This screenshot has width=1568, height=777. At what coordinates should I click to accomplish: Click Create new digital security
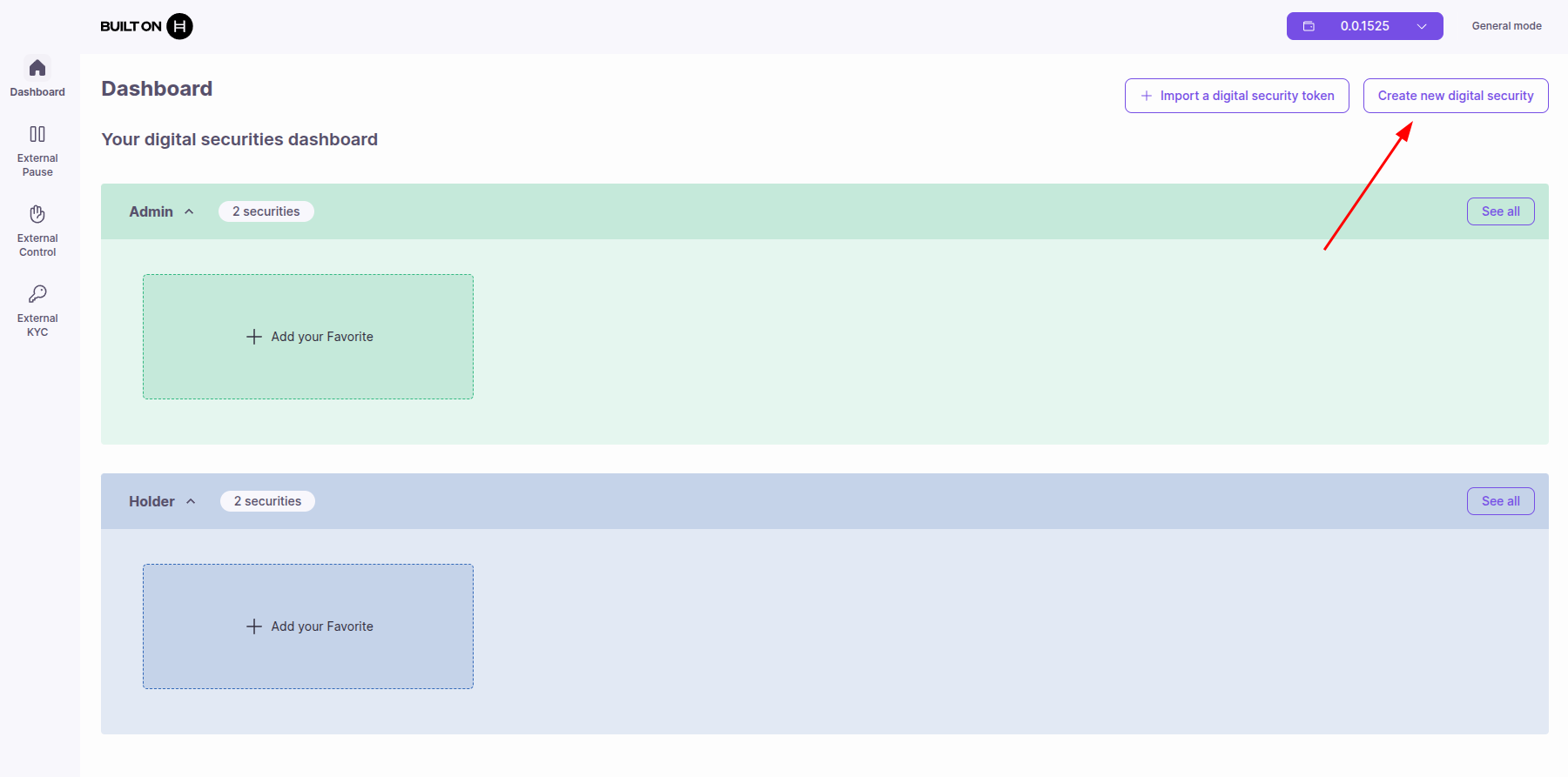(x=1455, y=95)
